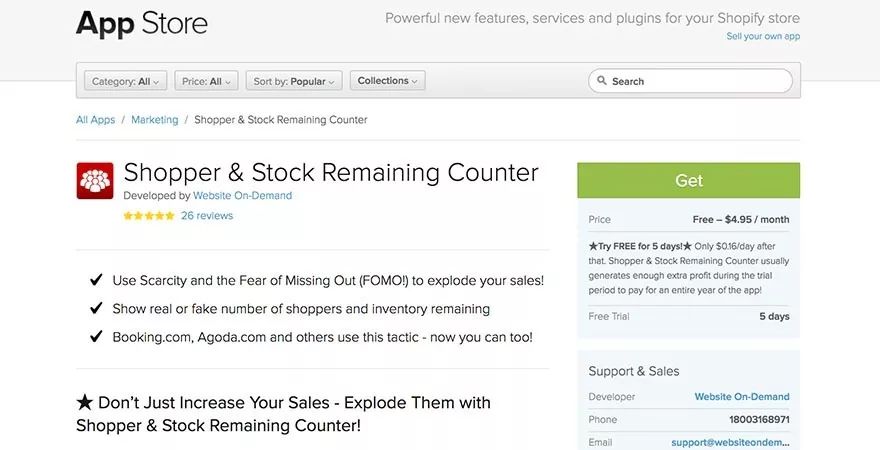Click the phone number 18003168971
The width and height of the screenshot is (880, 450).
(x=759, y=419)
